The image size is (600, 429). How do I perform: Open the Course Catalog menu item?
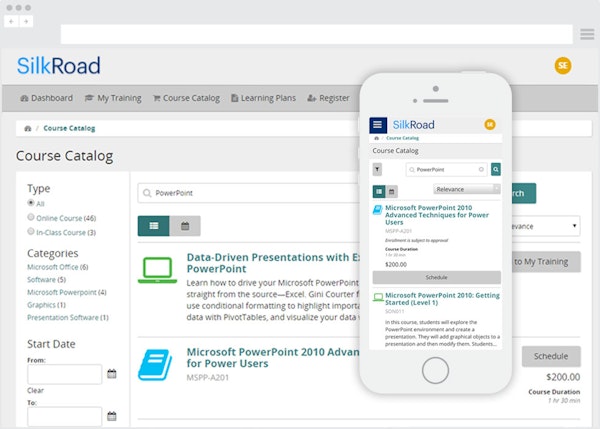(186, 98)
